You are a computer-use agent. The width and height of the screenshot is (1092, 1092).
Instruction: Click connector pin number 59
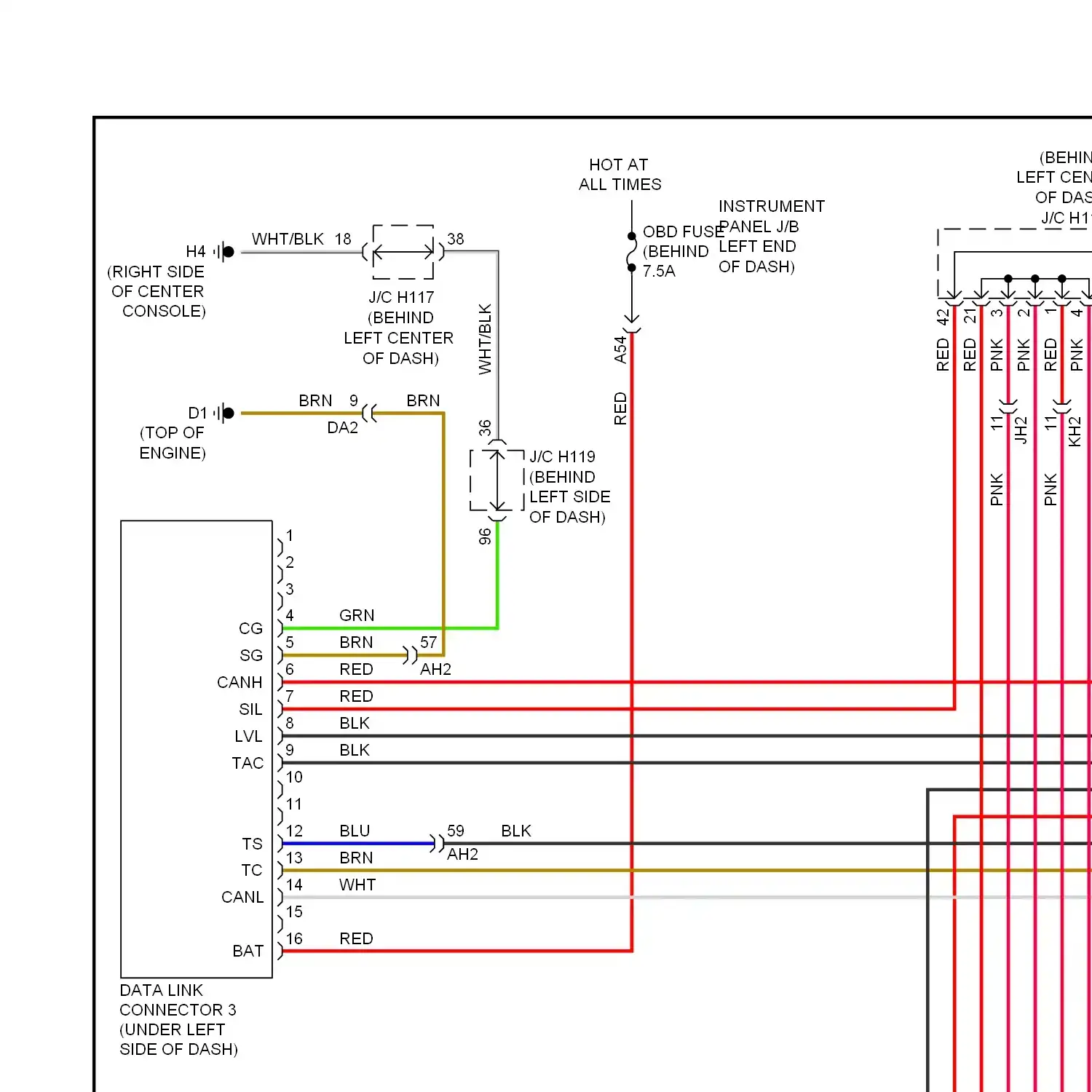coord(456,831)
